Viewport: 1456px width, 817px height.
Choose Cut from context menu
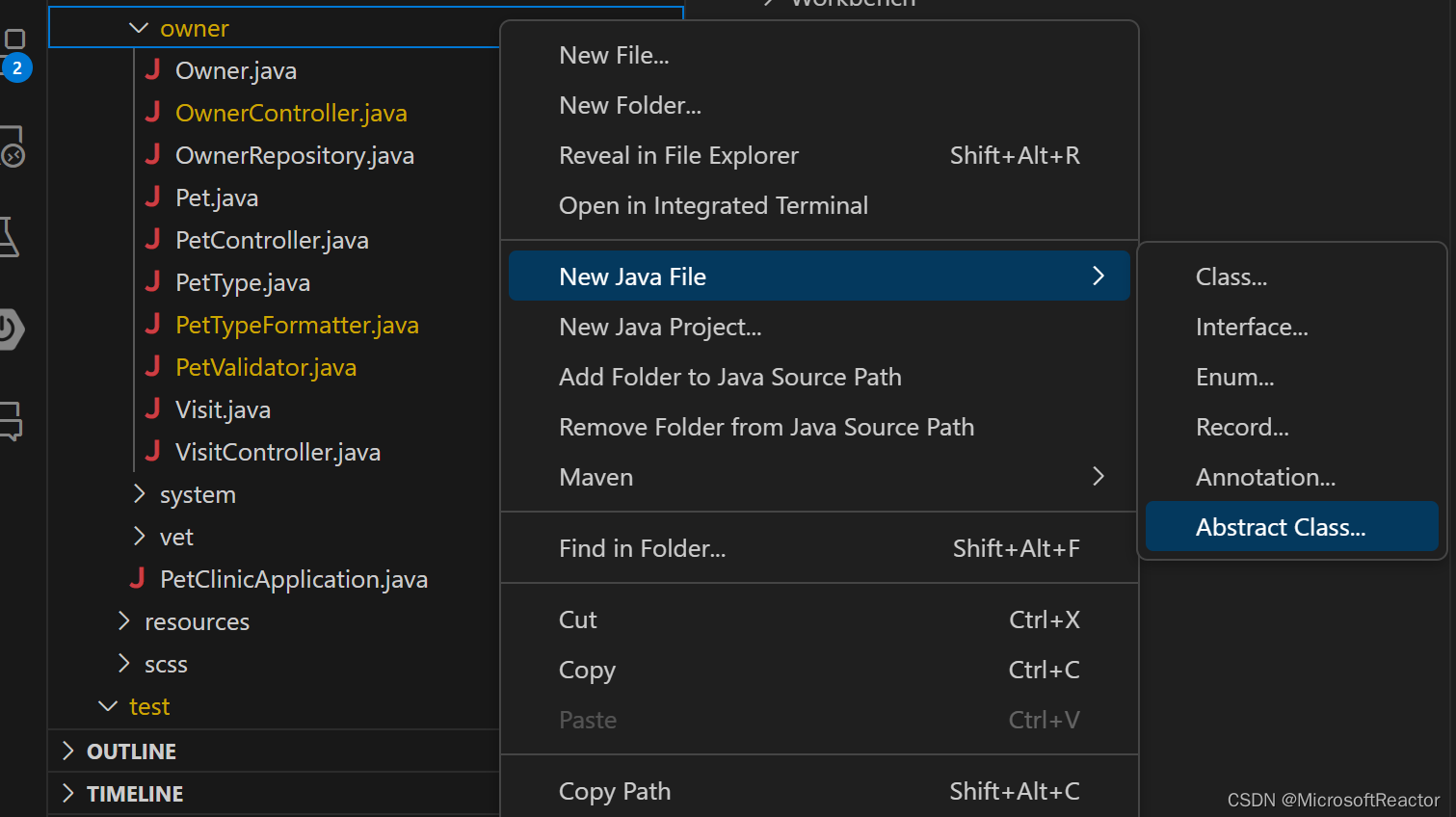[x=819, y=619]
